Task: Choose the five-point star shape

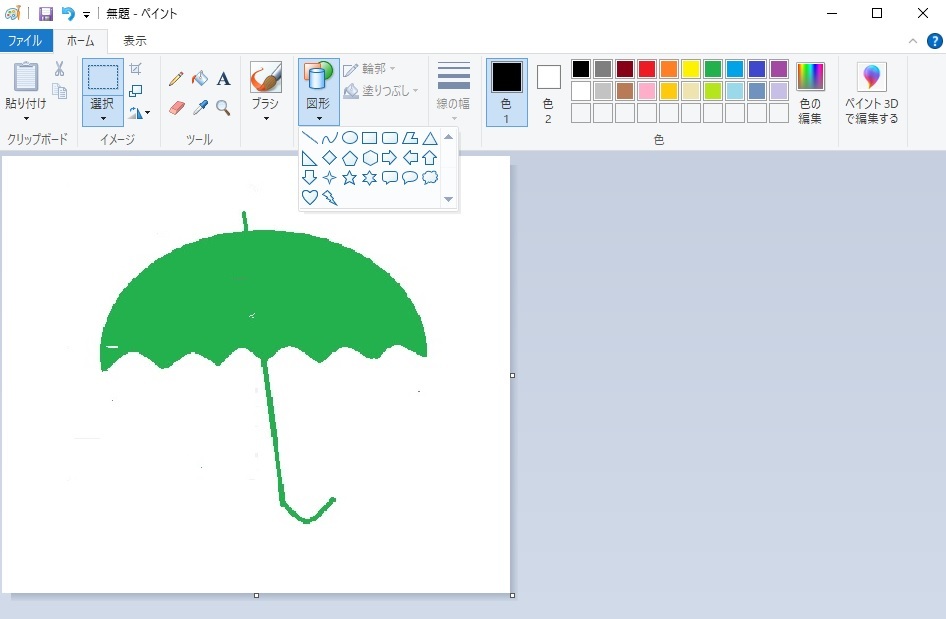Action: pyautogui.click(x=349, y=178)
